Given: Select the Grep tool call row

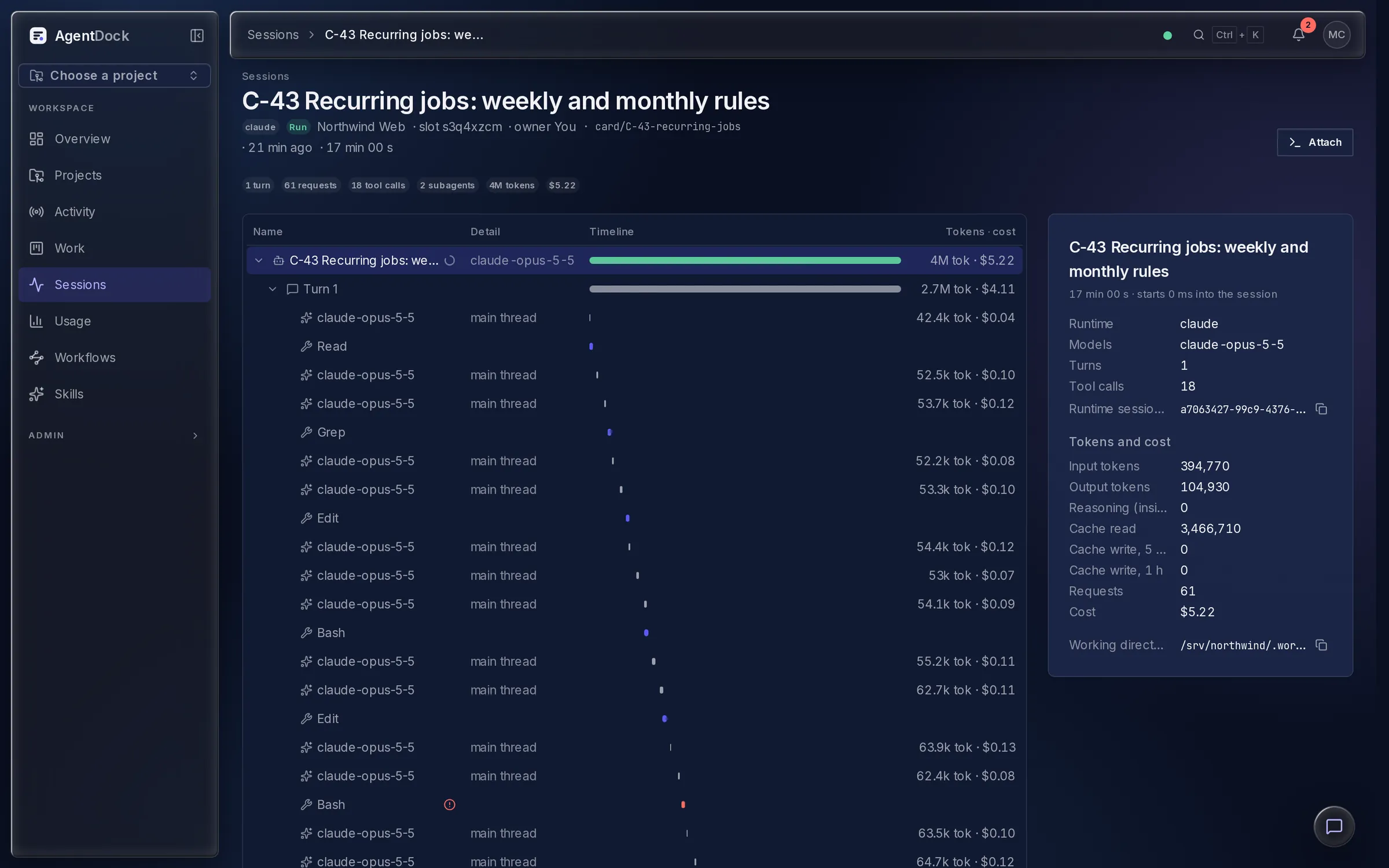Looking at the screenshot, I should point(634,432).
